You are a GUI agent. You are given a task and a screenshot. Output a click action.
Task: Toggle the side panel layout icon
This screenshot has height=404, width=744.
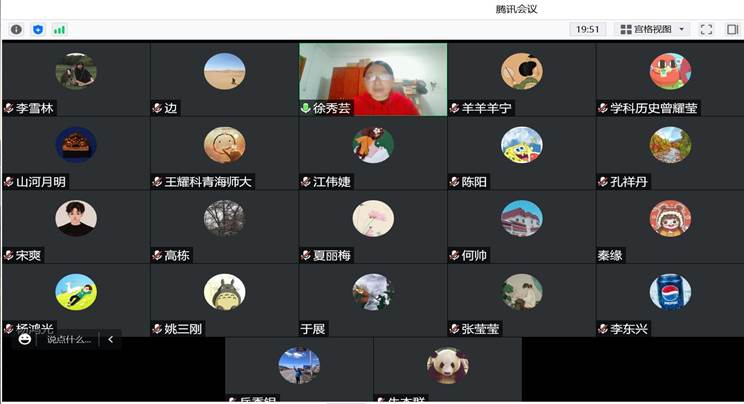tap(732, 30)
